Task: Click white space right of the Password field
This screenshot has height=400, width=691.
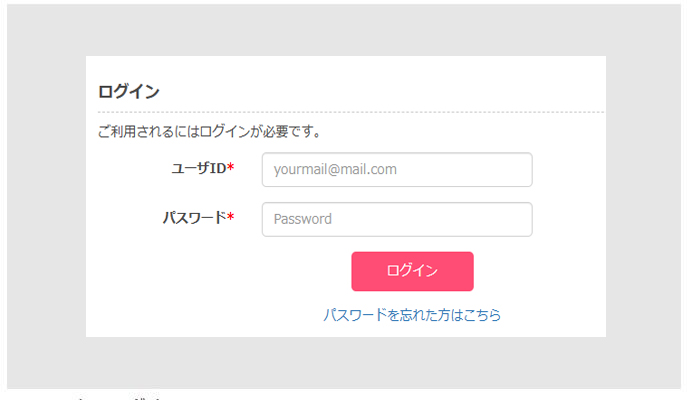Action: (568, 220)
